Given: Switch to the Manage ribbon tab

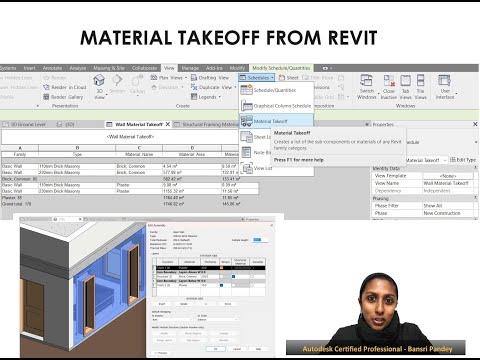Looking at the screenshot, I should point(190,68).
